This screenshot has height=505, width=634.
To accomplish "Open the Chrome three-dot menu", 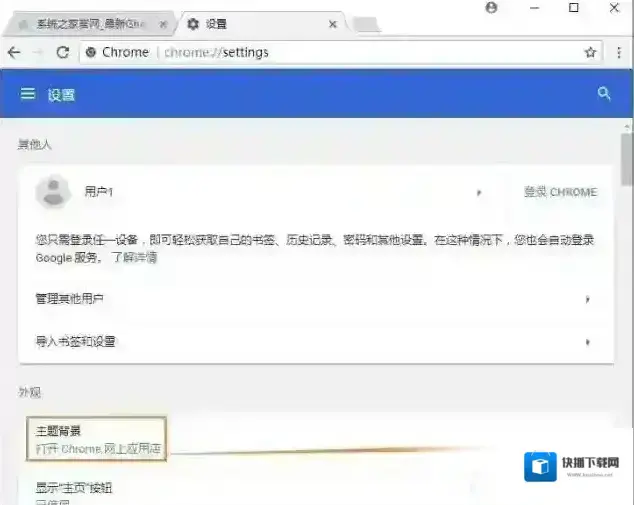I will pyautogui.click(x=619, y=52).
